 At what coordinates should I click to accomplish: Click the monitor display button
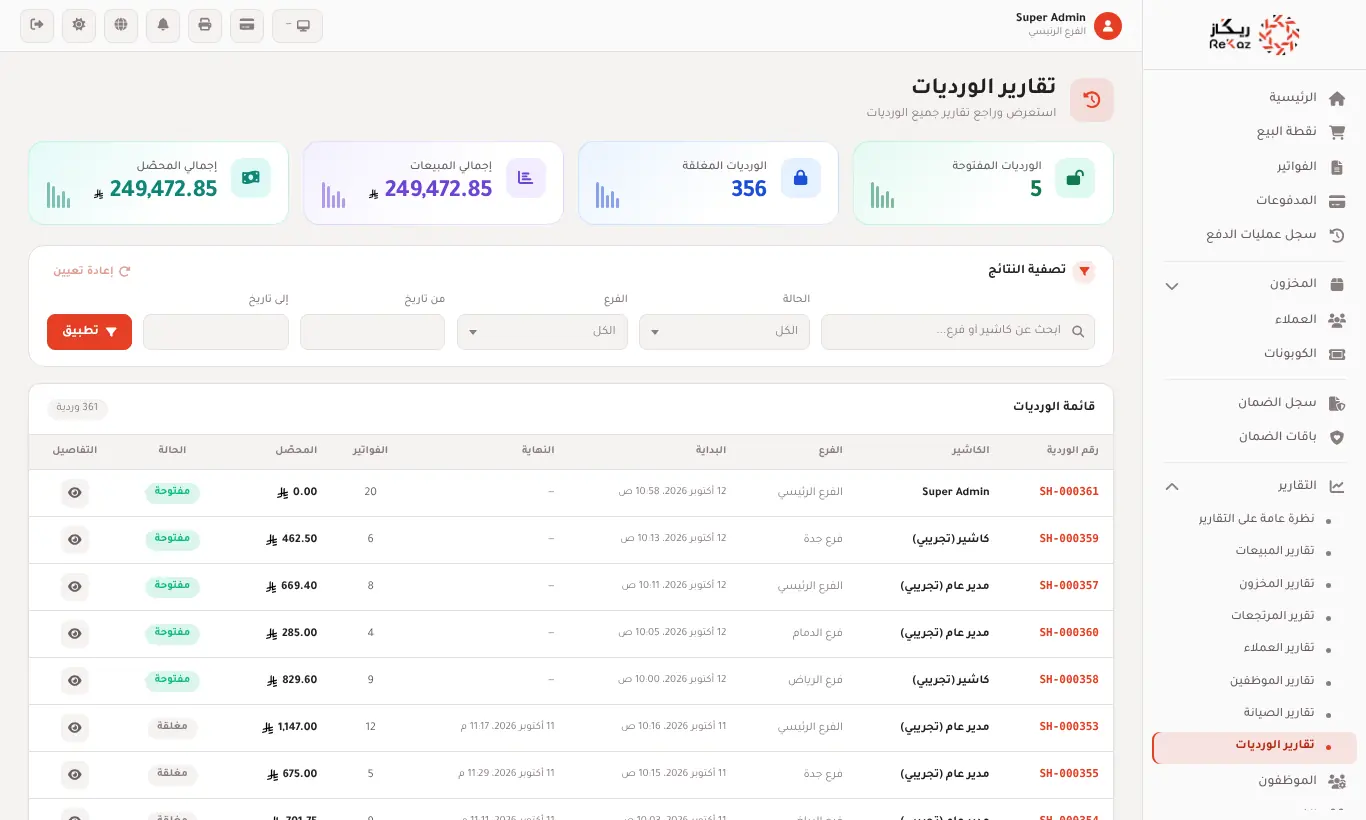point(297,25)
